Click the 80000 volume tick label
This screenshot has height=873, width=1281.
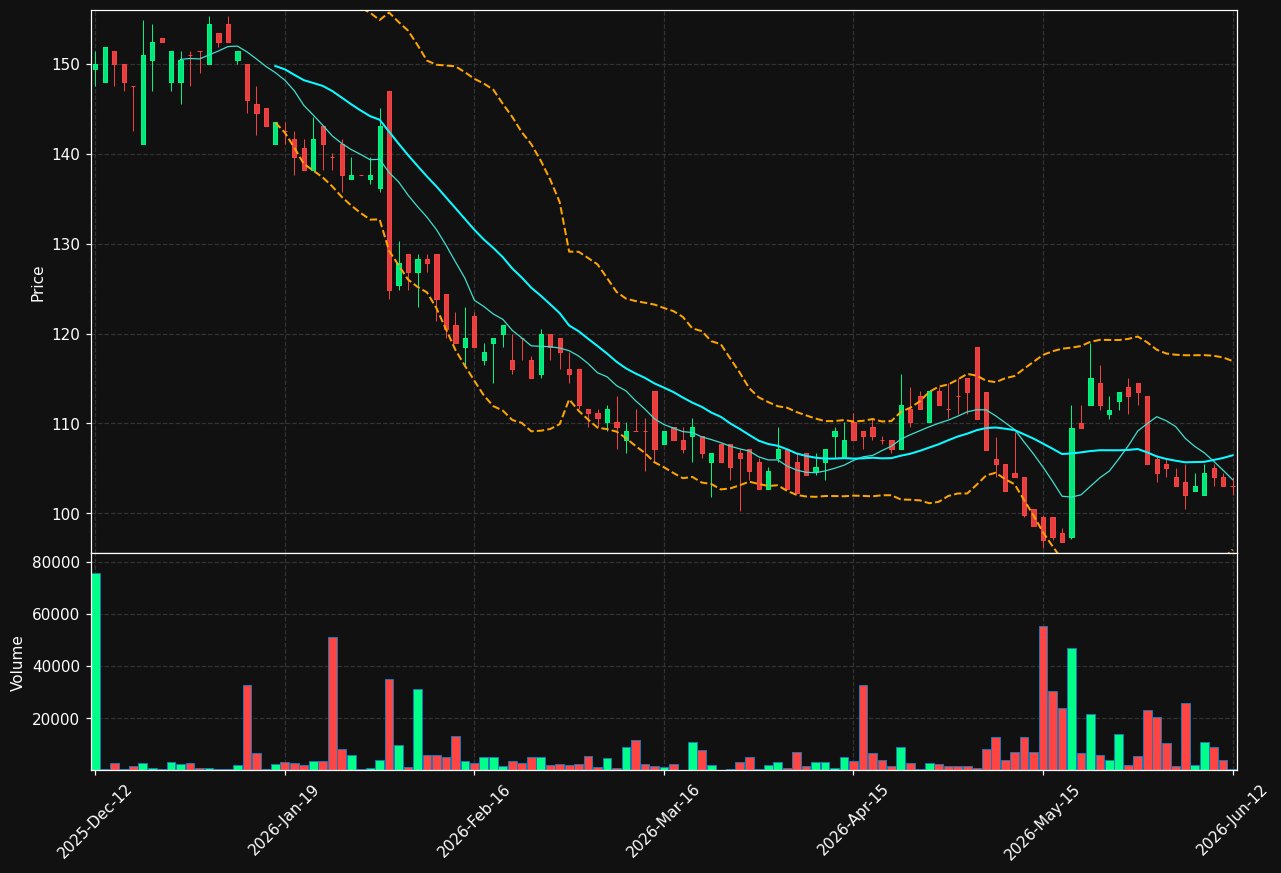point(57,562)
